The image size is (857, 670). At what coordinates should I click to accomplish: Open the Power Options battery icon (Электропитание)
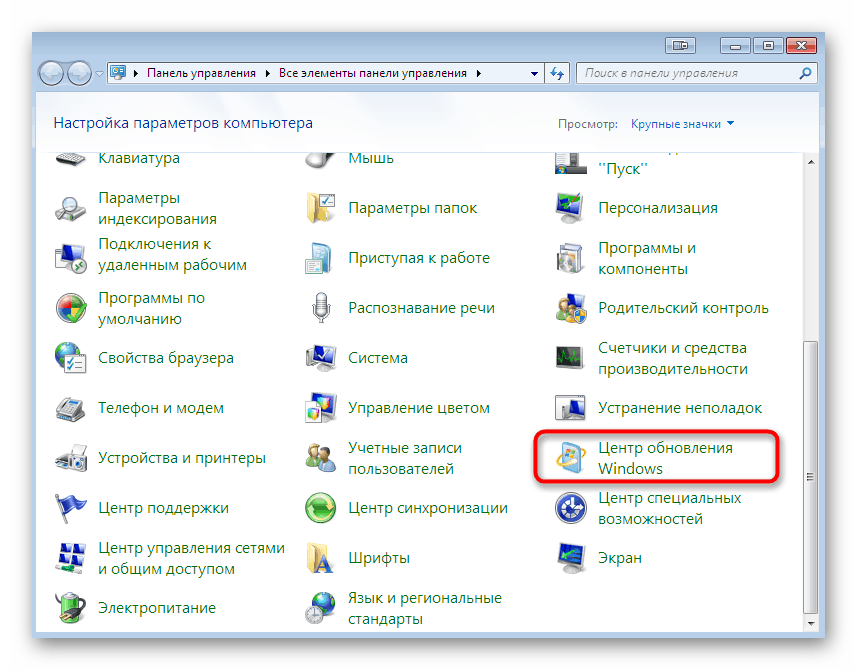tap(71, 608)
